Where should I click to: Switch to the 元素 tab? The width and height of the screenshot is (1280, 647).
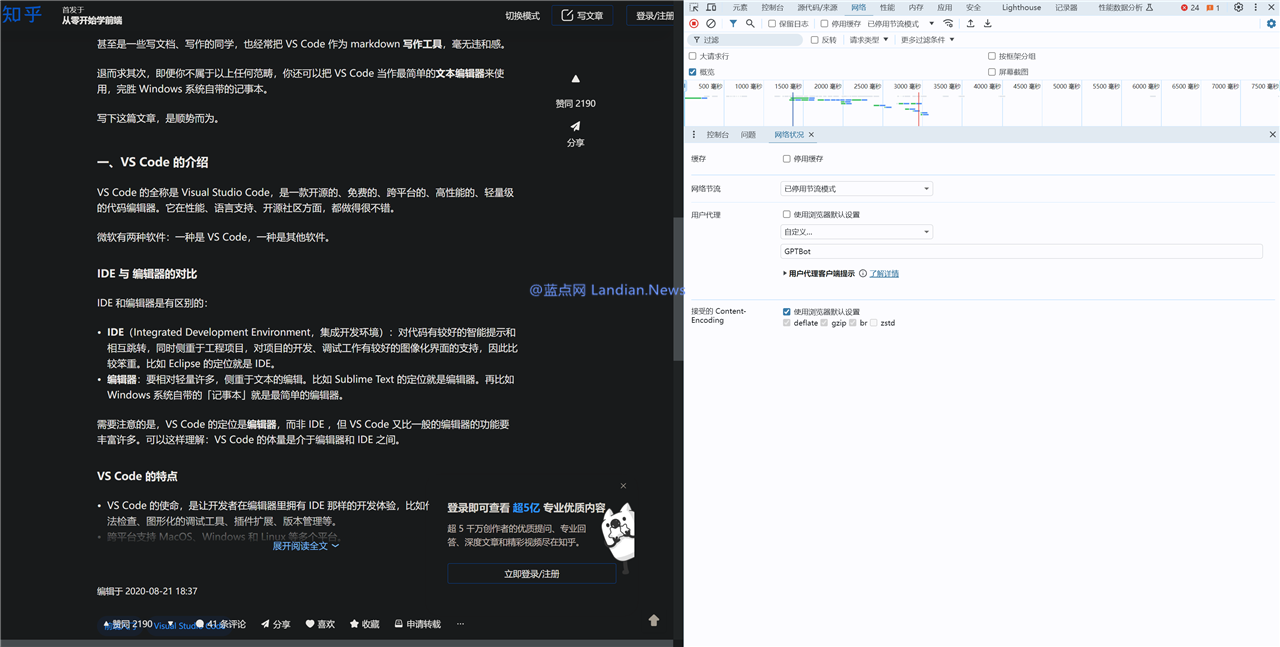coord(740,7)
